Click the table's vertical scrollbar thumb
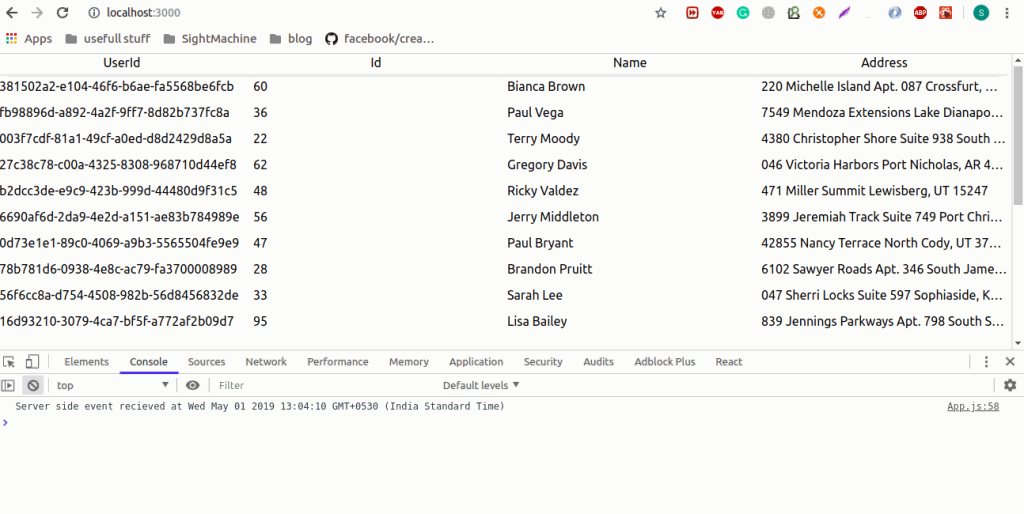This screenshot has width=1024, height=514. click(1018, 135)
